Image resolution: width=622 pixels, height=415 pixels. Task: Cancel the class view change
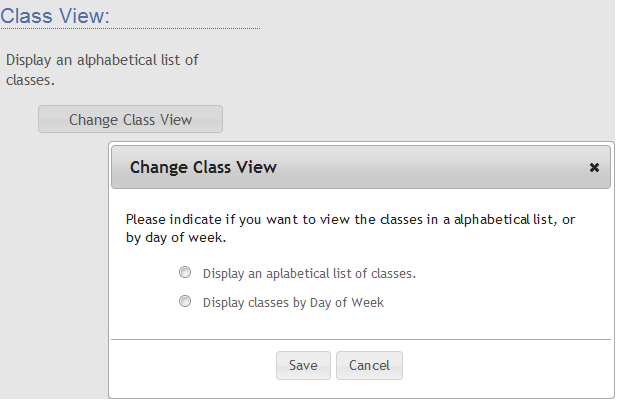(x=369, y=365)
